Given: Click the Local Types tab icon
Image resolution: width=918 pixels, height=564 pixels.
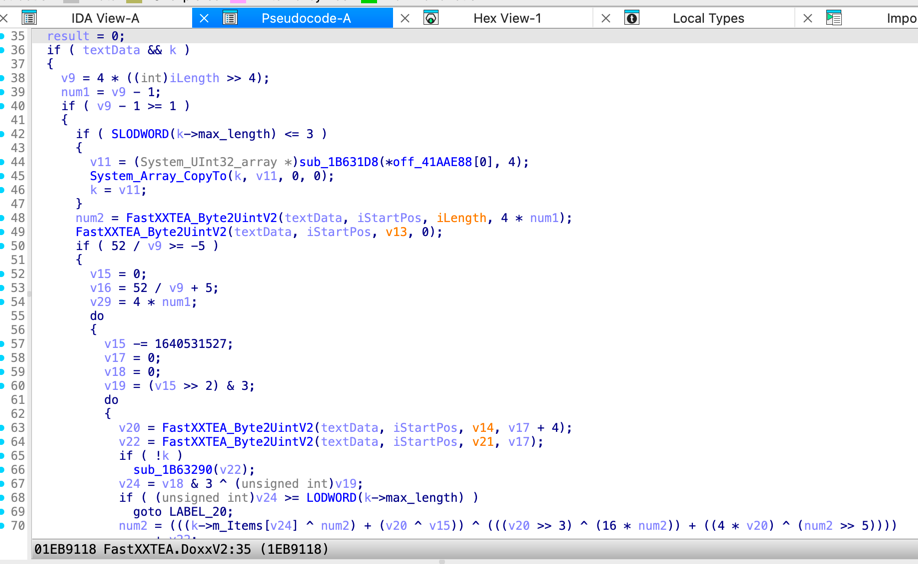Looking at the screenshot, I should click(632, 18).
